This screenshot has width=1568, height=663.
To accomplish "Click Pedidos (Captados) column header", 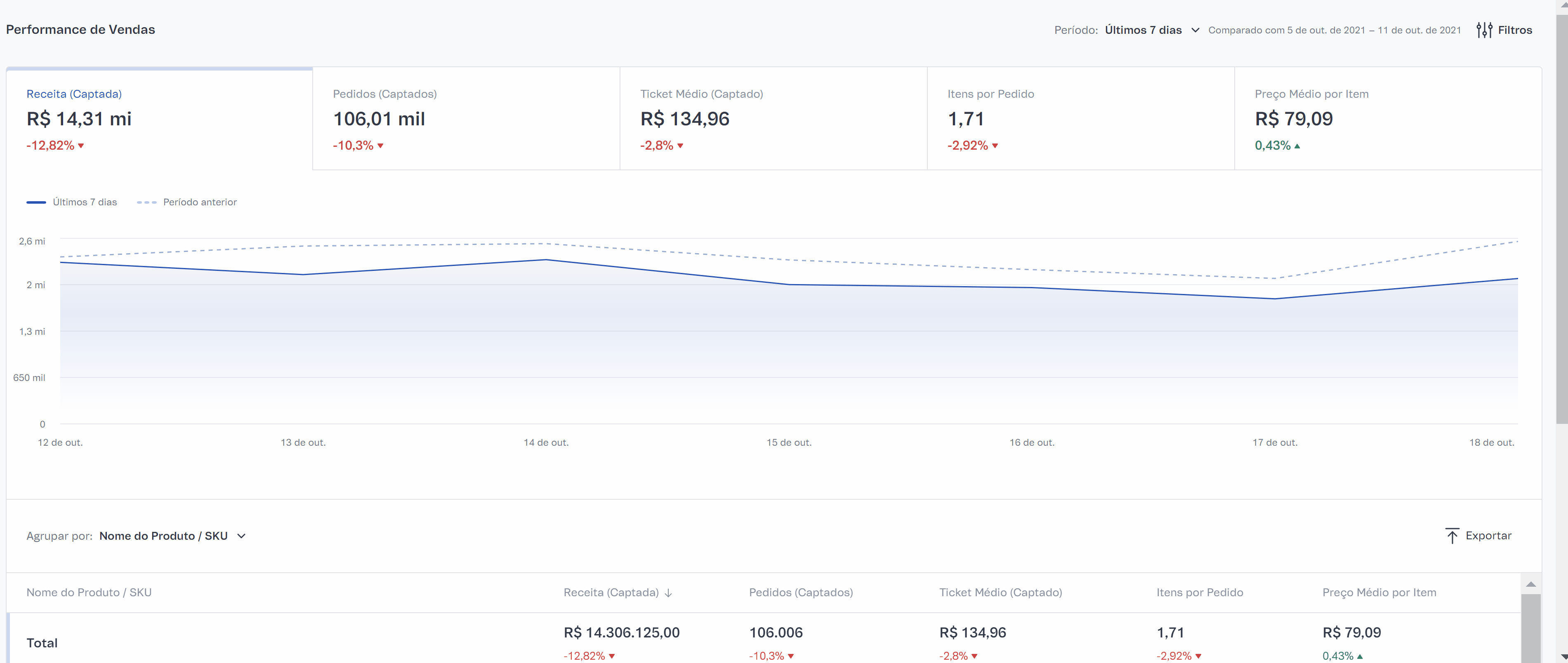I will [800, 592].
